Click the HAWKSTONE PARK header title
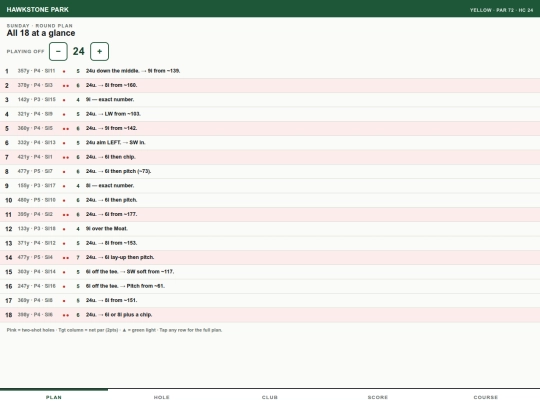The height and width of the screenshot is (405, 540). click(x=38, y=10)
